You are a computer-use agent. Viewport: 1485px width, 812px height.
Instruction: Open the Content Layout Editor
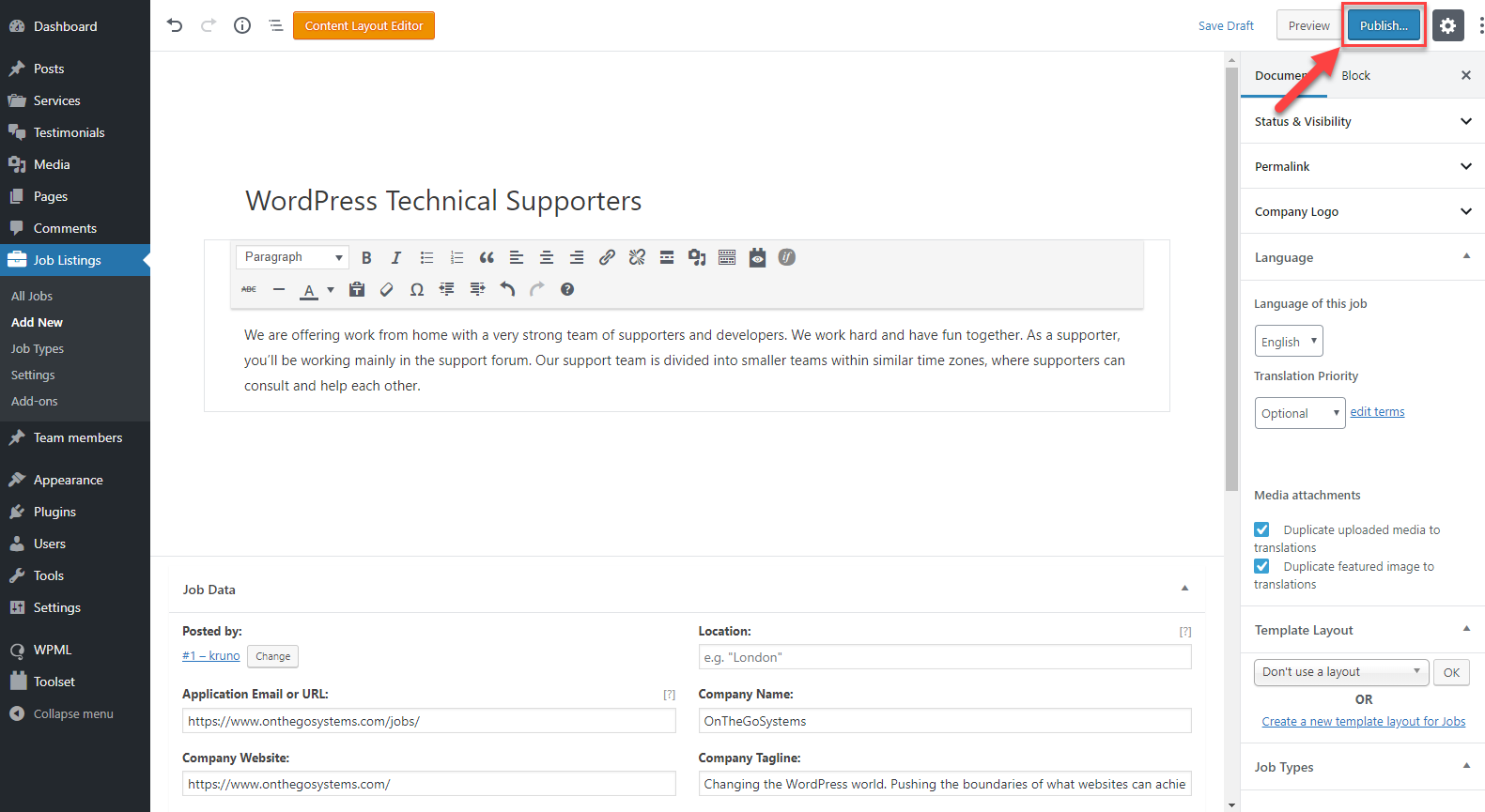click(364, 25)
